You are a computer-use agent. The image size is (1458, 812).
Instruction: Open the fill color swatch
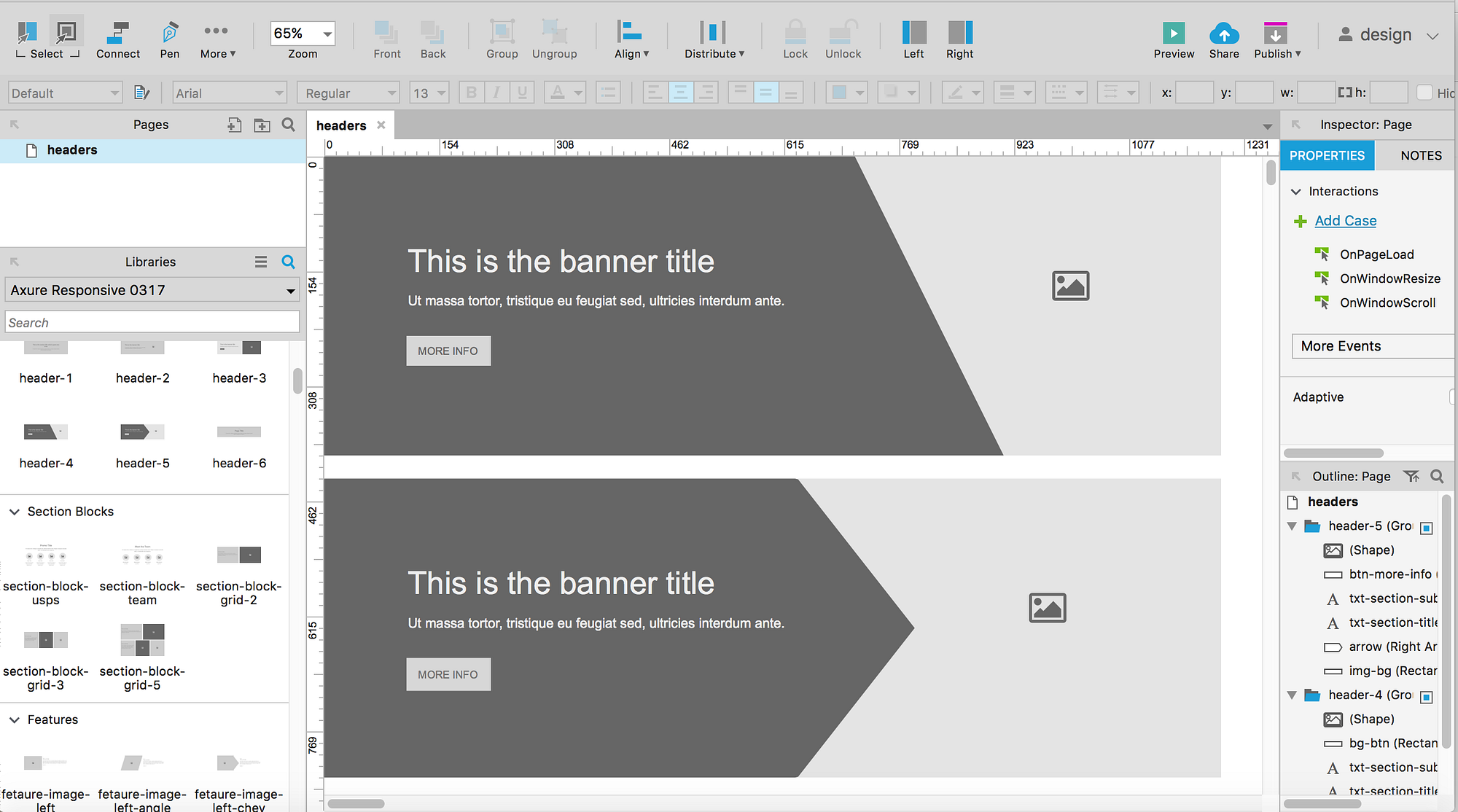point(840,93)
